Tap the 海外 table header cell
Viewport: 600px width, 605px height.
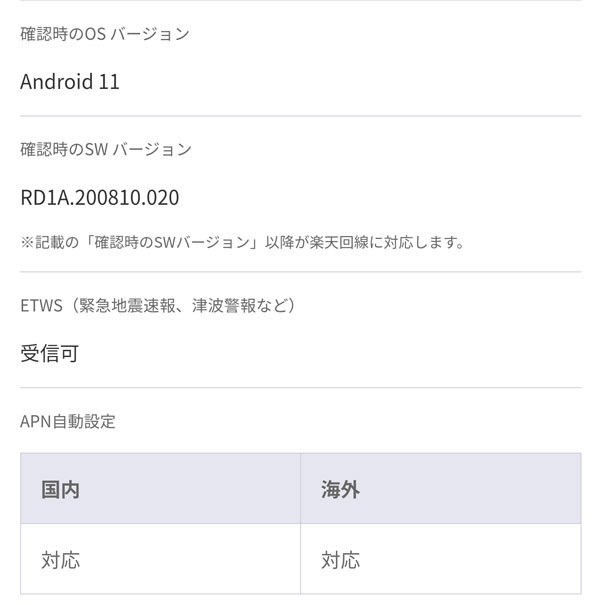tap(440, 489)
